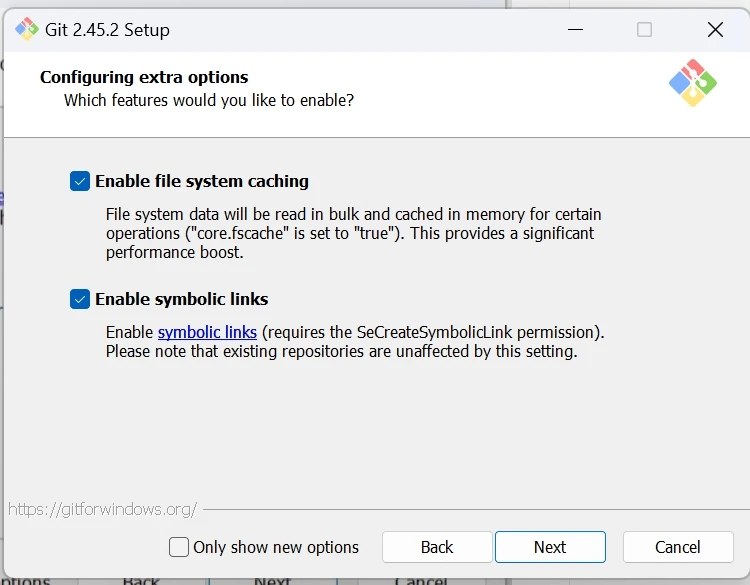Go to the previous page with Back

click(437, 547)
